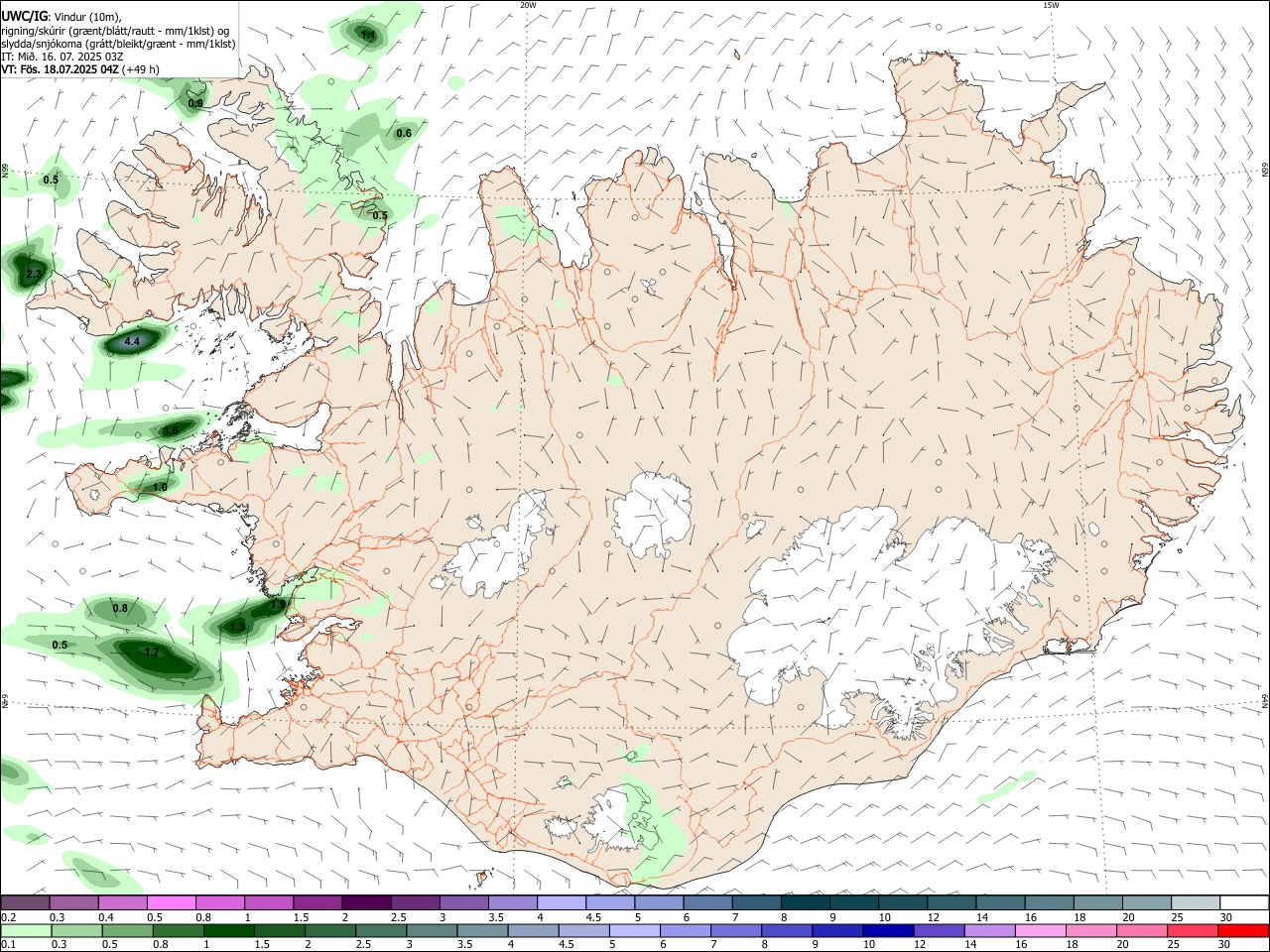Click the 0.6 precipitation value label
Screen dimensions: 1270x952
tap(404, 133)
